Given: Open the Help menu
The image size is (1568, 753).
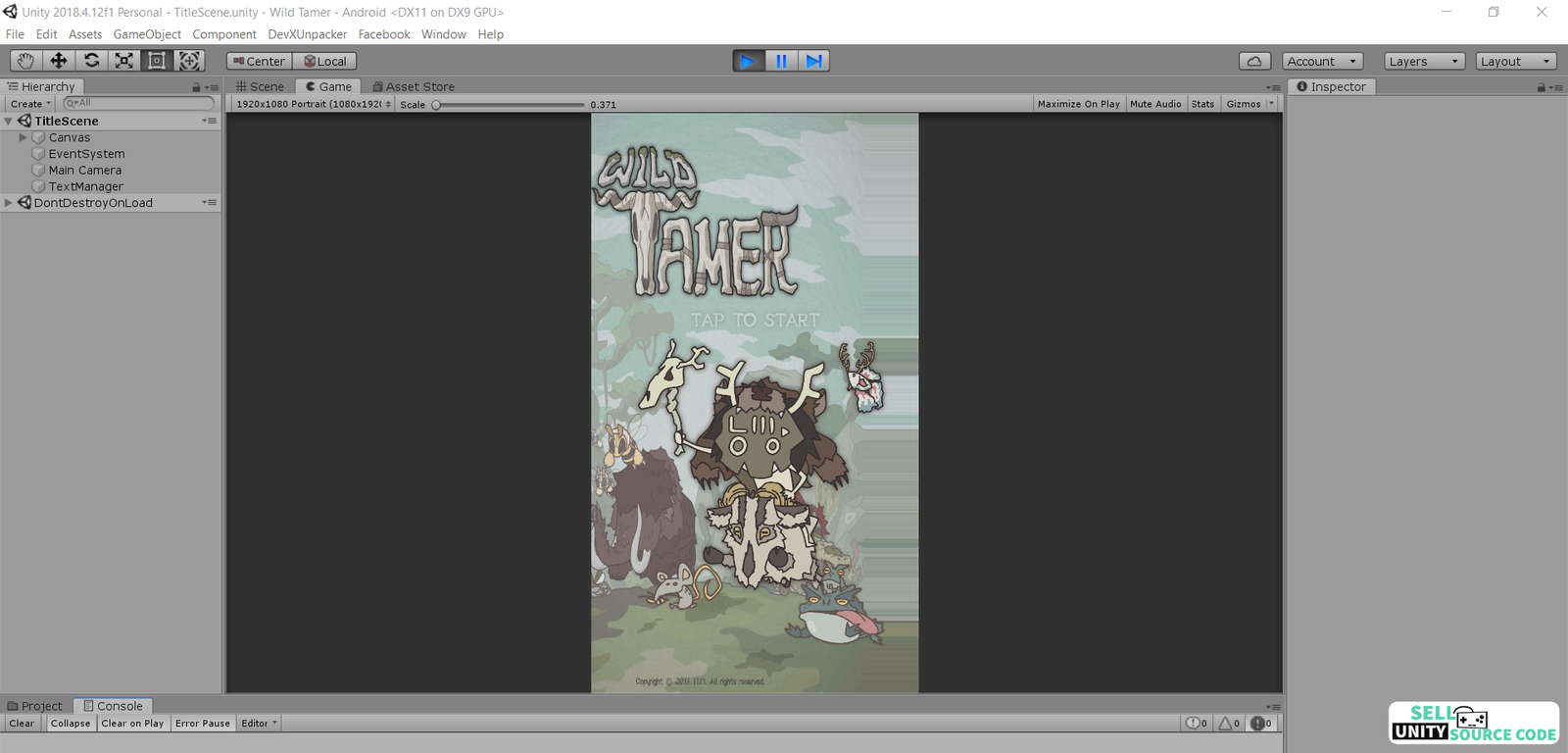Looking at the screenshot, I should click(x=491, y=34).
